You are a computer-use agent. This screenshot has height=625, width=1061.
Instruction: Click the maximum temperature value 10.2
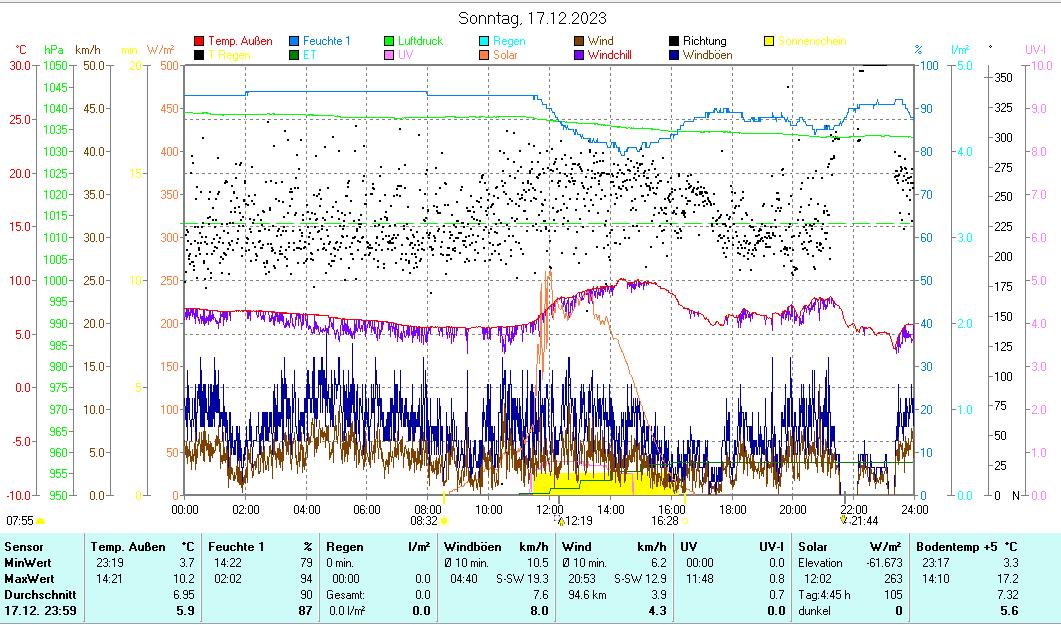[184, 579]
